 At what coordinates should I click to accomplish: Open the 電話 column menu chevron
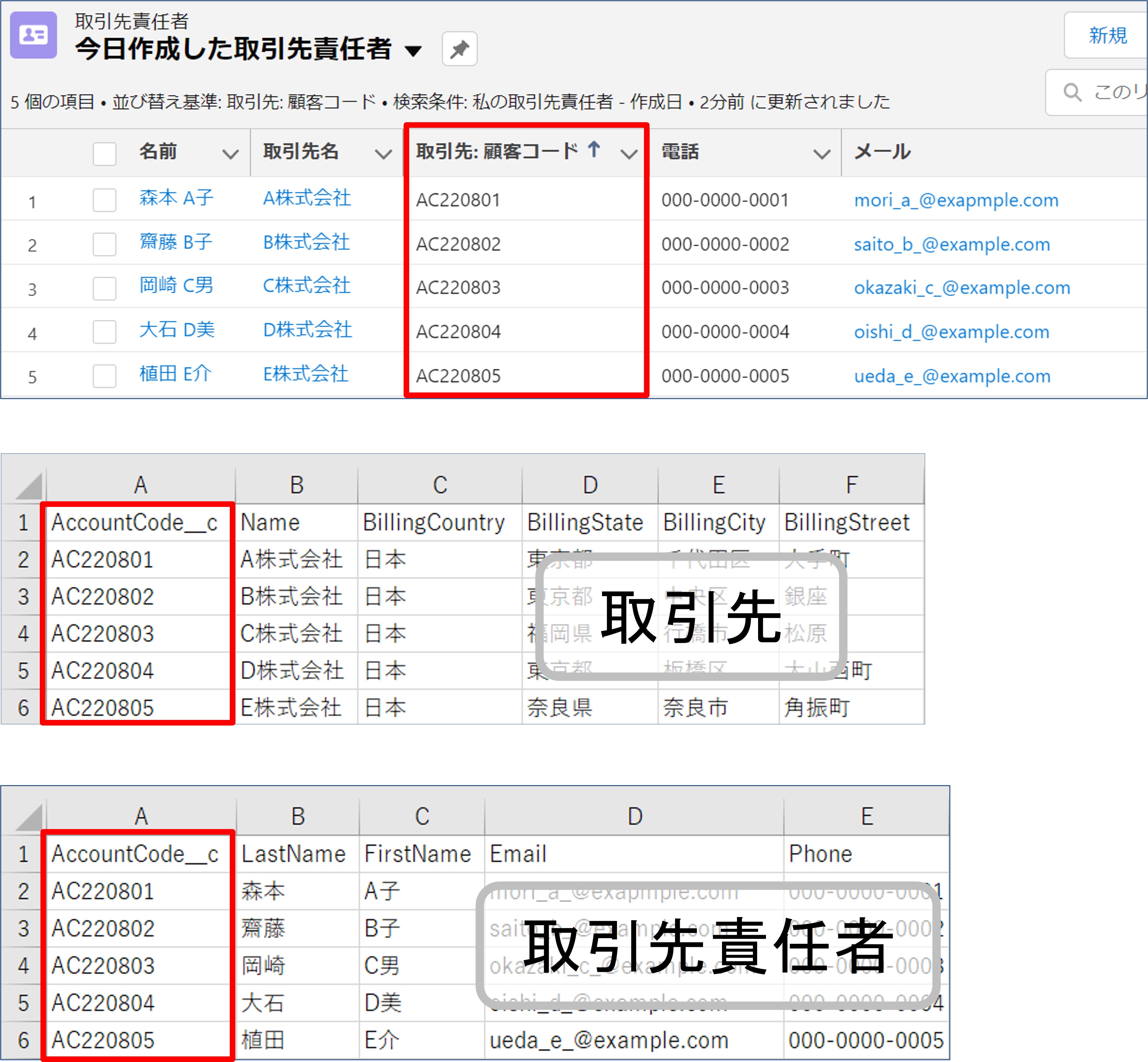point(822,154)
